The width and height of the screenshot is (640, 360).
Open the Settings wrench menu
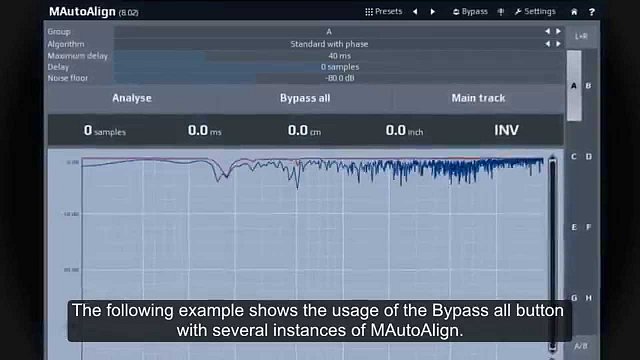pyautogui.click(x=535, y=11)
